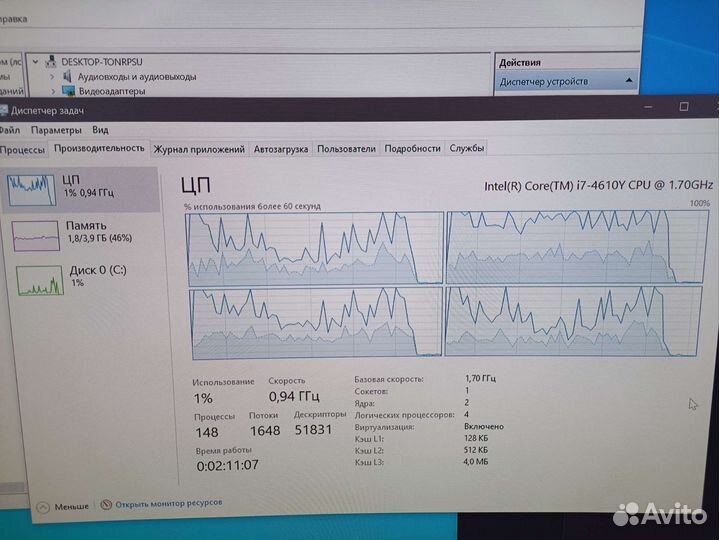The image size is (719, 540).
Task: Click the Логических процессоров label
Action: point(404,415)
